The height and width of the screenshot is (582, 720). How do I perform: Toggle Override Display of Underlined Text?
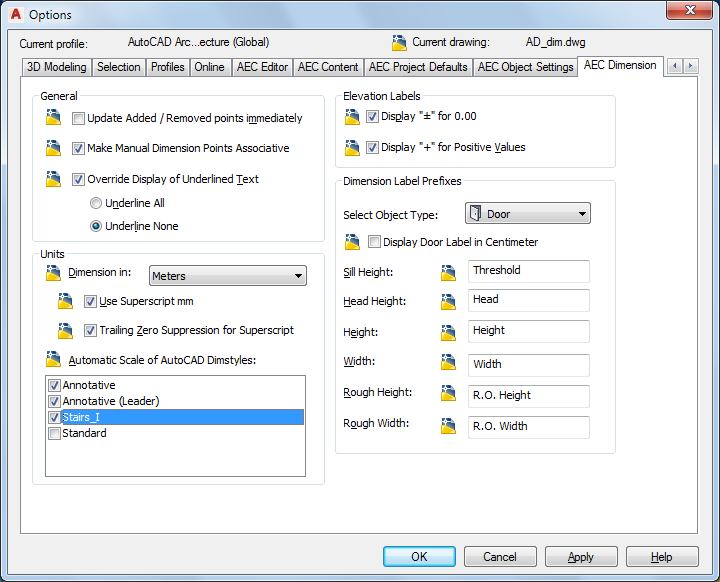tap(78, 179)
